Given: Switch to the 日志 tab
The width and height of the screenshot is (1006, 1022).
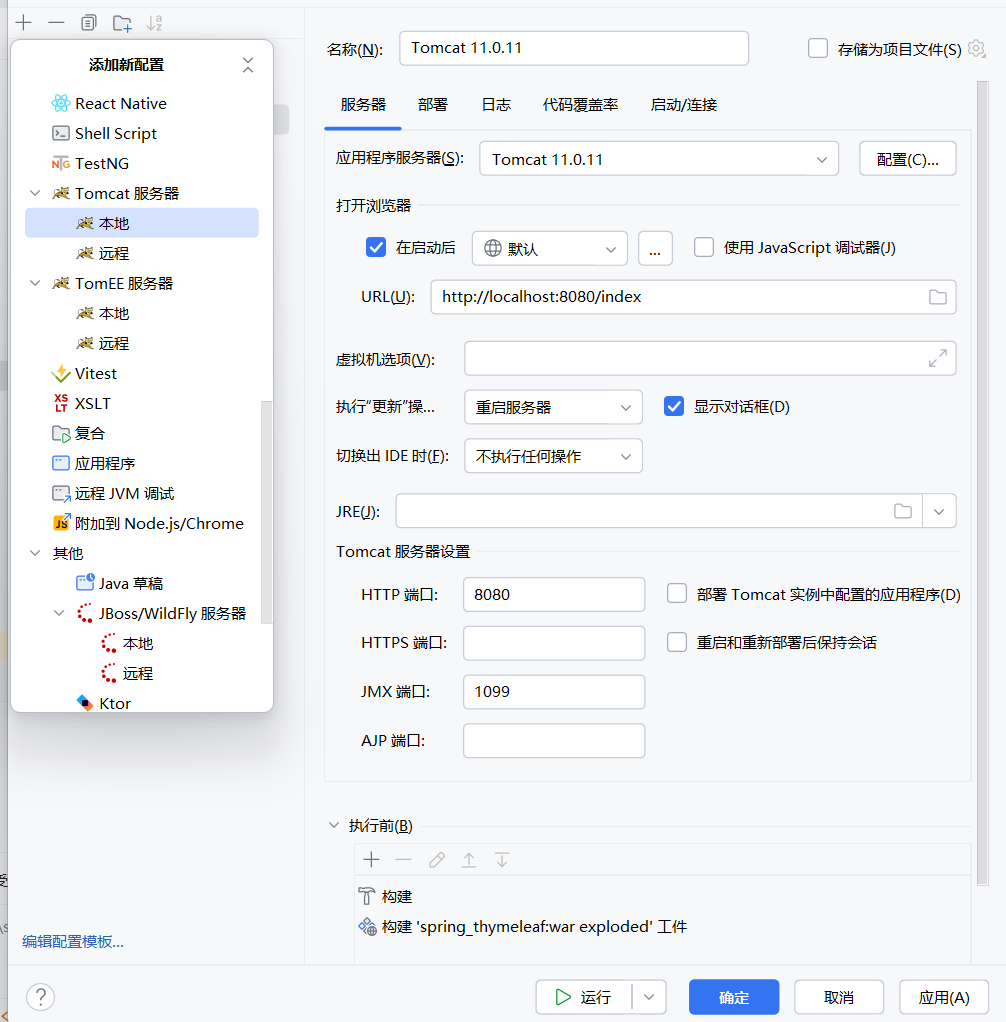Looking at the screenshot, I should click(x=496, y=104).
